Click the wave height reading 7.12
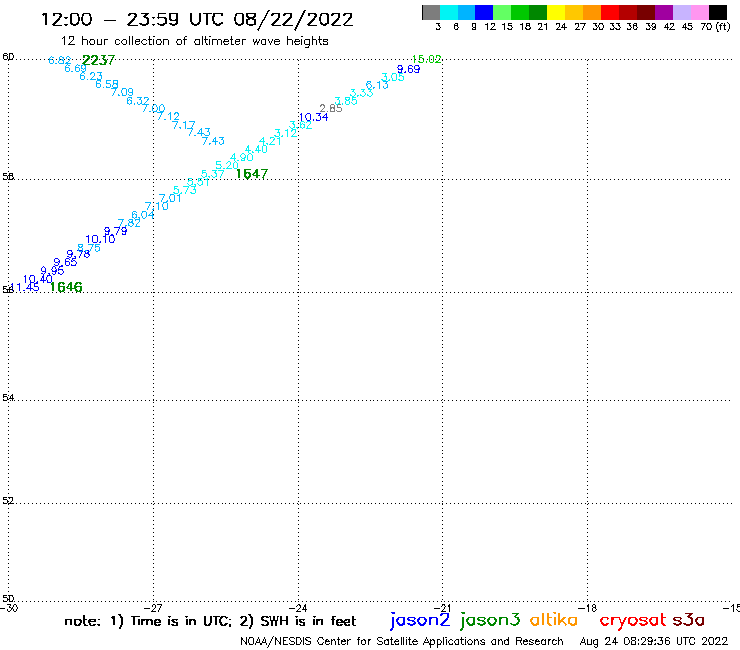 tap(168, 116)
